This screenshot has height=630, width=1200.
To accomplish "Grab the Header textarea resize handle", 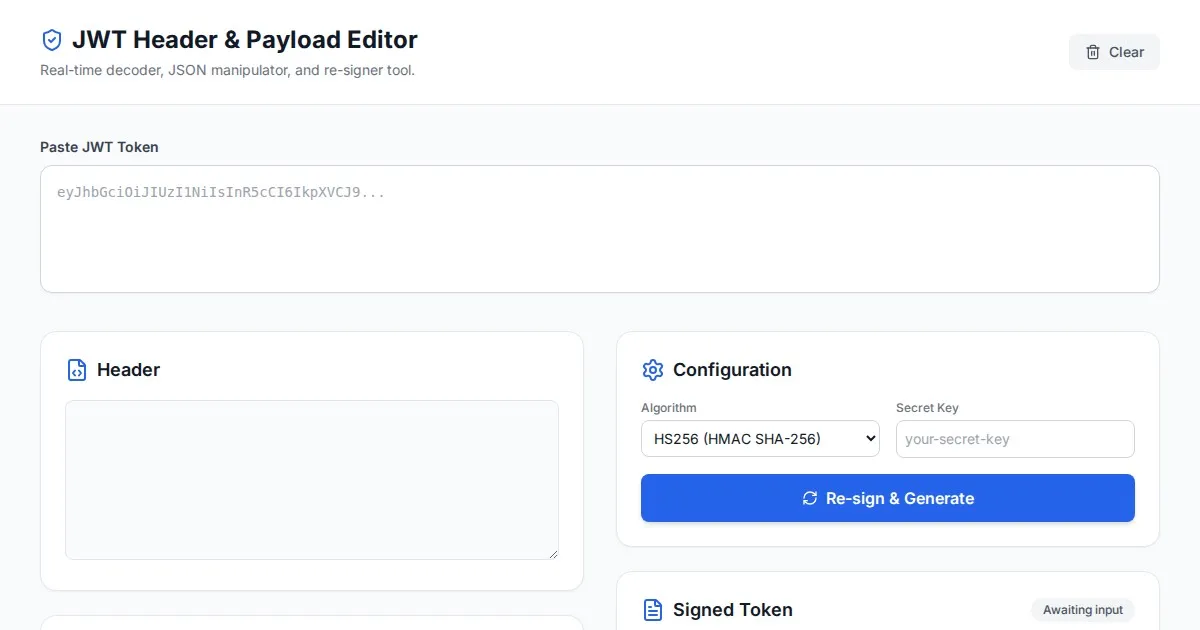I will pos(552,553).
